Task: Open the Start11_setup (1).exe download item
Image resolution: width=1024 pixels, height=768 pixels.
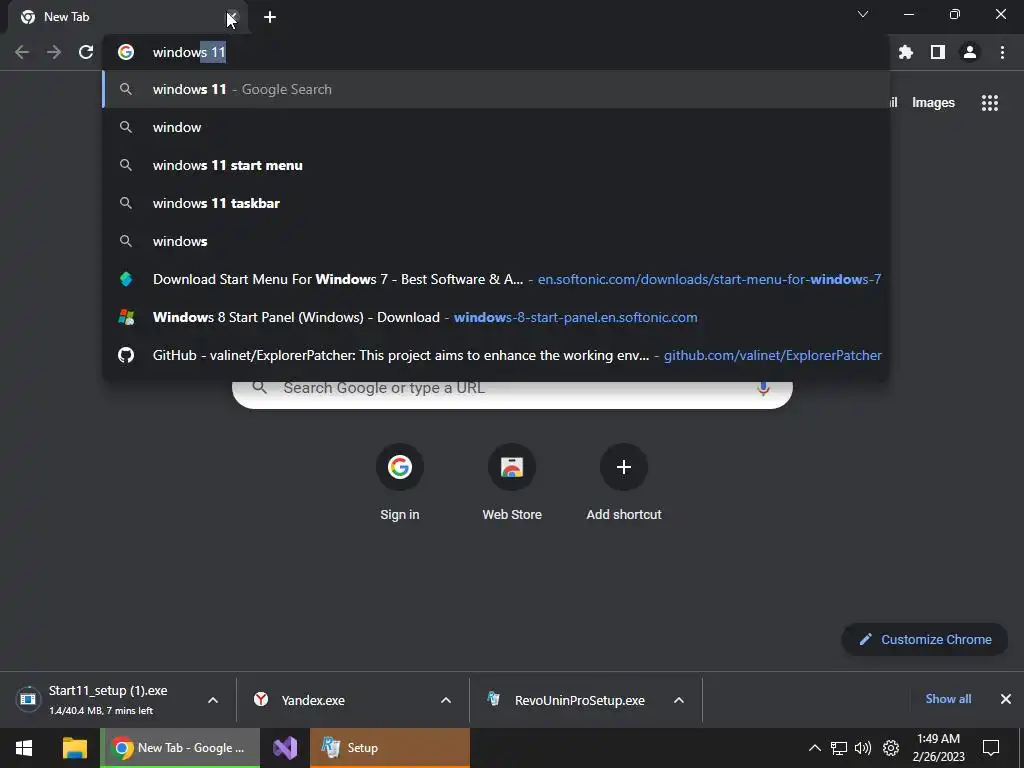Action: click(108, 699)
